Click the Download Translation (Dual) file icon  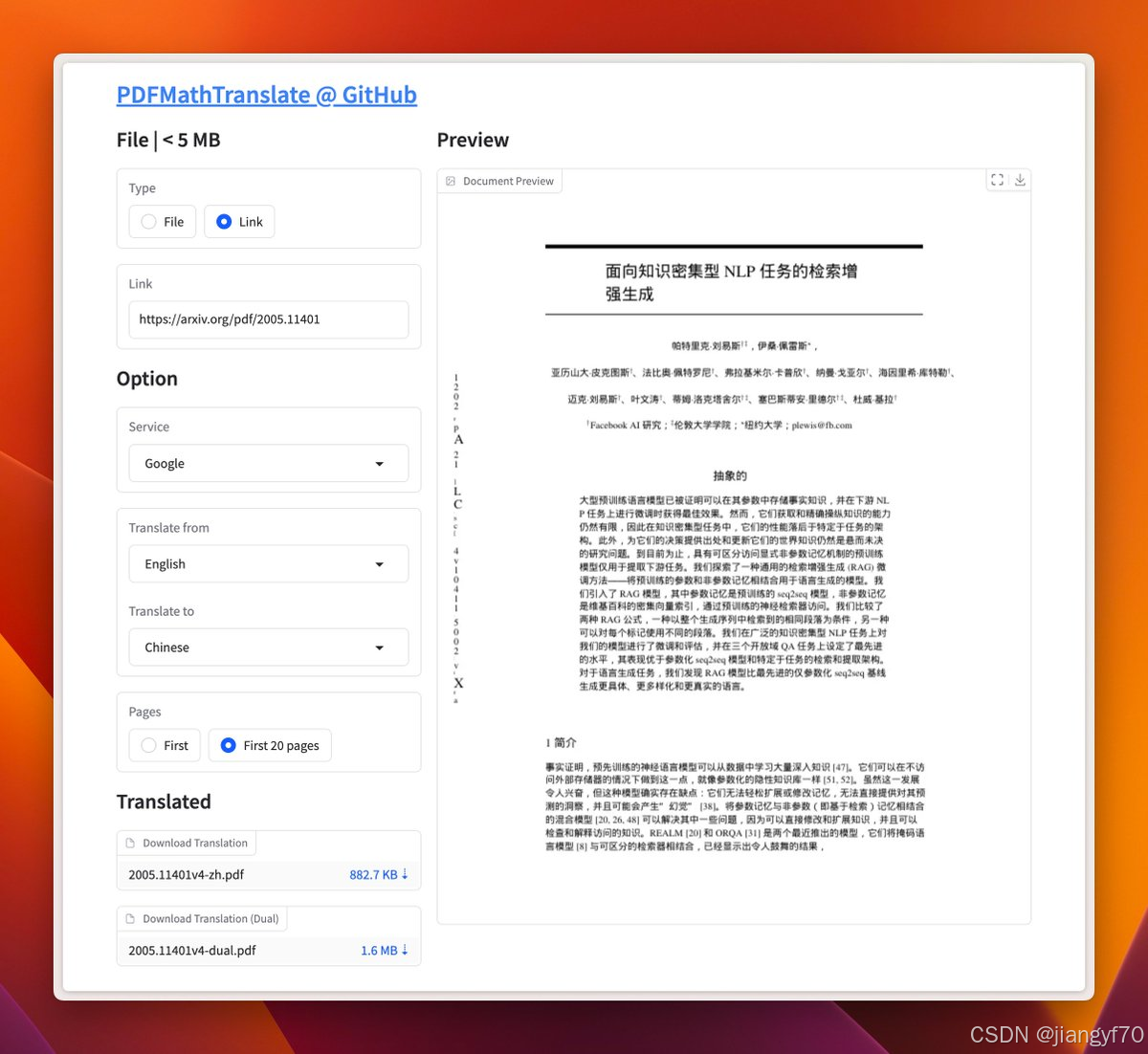coord(130,918)
